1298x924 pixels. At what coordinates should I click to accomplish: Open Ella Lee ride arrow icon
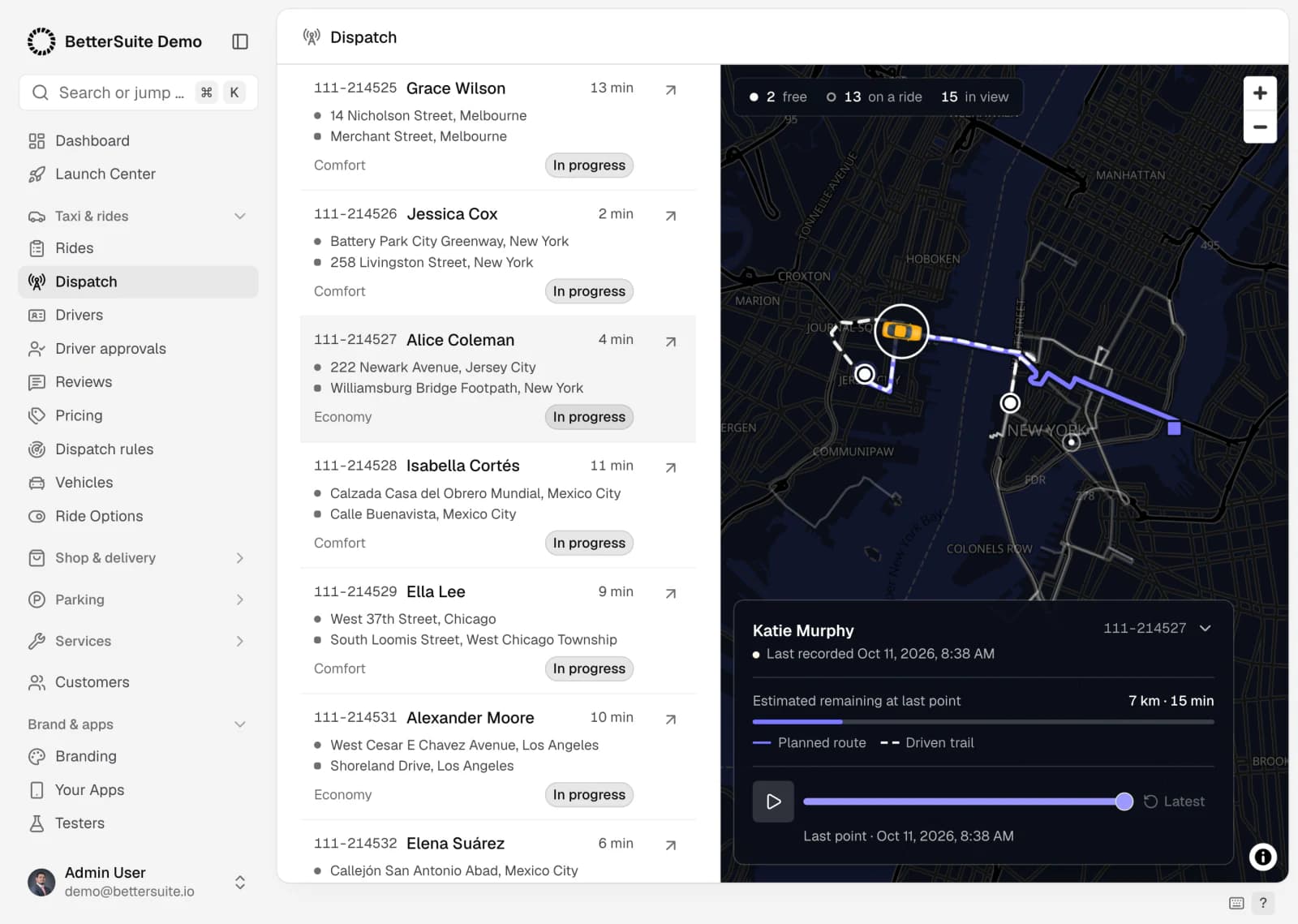coord(671,593)
